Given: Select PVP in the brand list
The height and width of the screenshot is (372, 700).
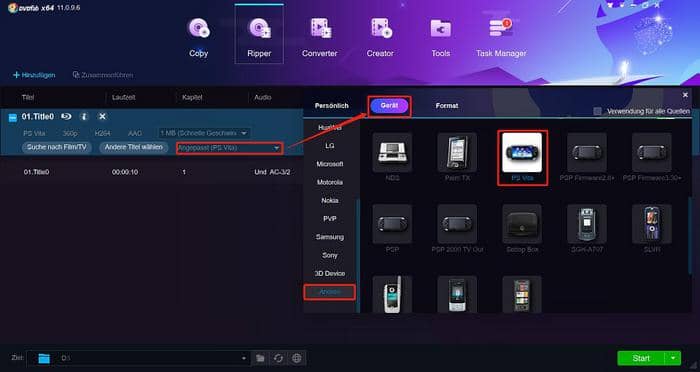Looking at the screenshot, I should pos(330,219).
